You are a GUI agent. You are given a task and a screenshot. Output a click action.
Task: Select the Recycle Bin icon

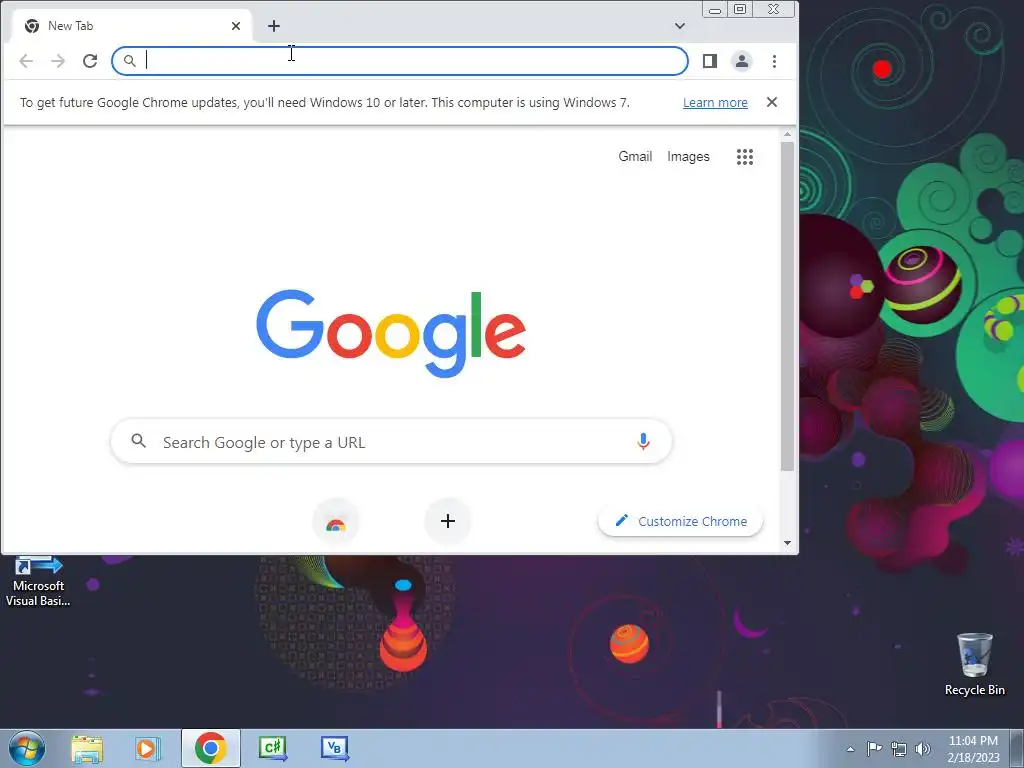click(975, 664)
